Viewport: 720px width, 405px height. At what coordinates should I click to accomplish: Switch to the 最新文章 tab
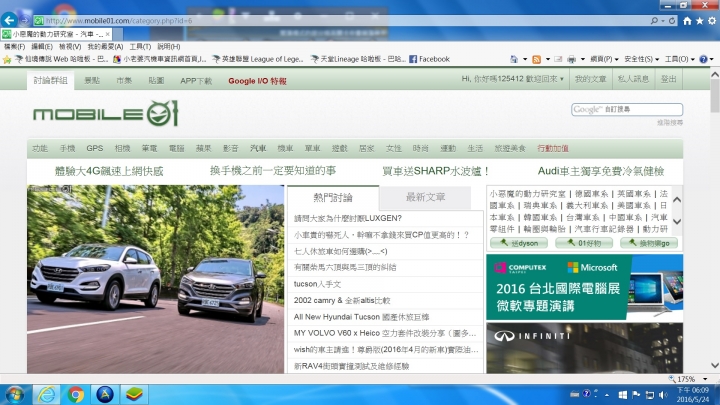[x=425, y=197]
